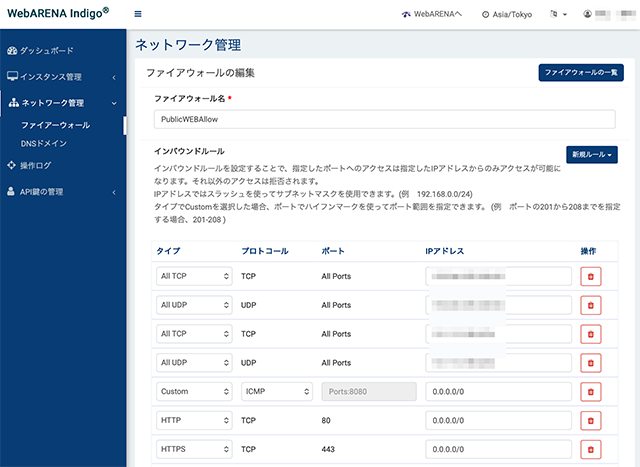Click the IP address field of HTTP rule
This screenshot has height=467, width=640.
coord(497,421)
